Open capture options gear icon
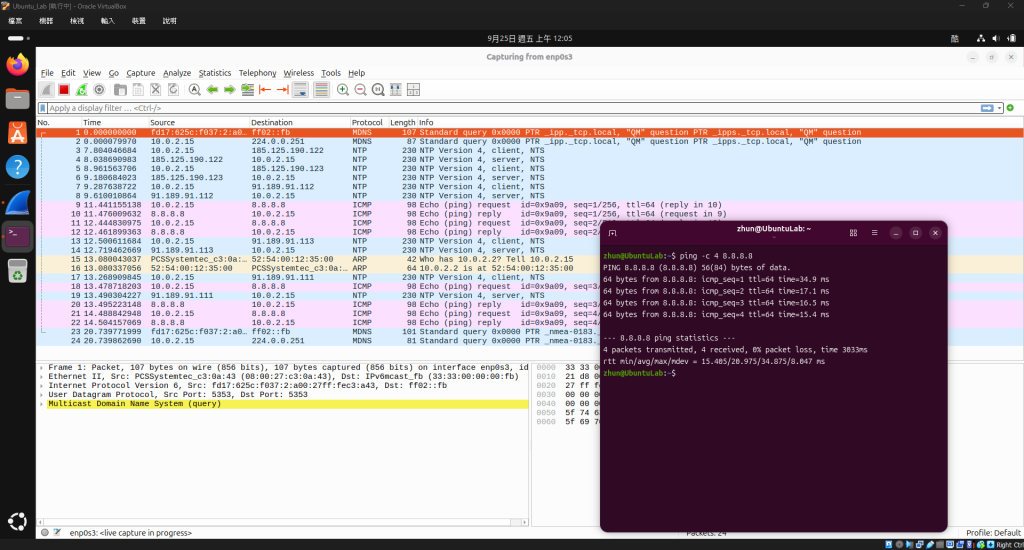 tap(99, 89)
